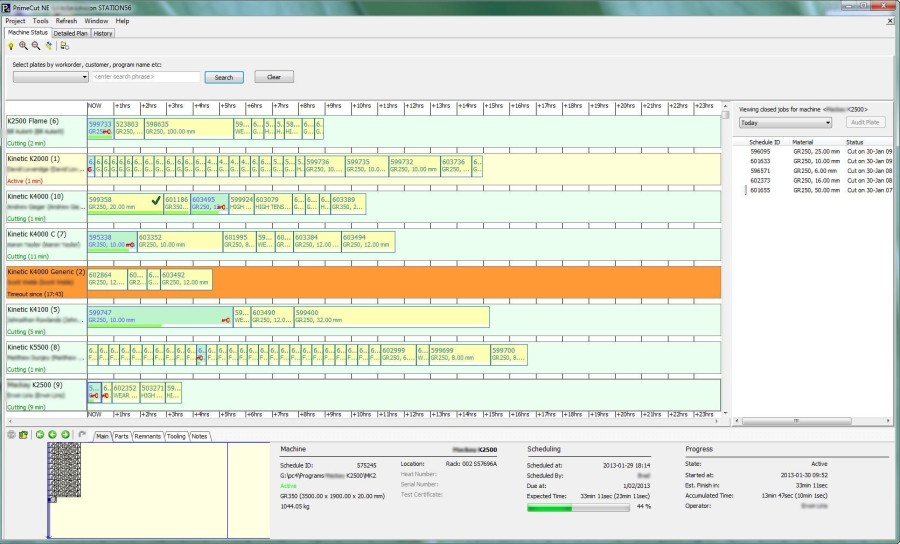The image size is (900, 544).
Task: Select job 599400 on Kinetic K4100
Action: [x=391, y=317]
